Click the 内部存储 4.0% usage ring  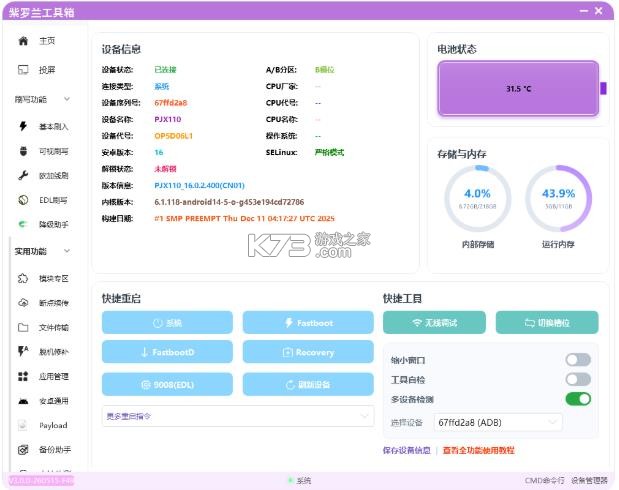click(478, 199)
